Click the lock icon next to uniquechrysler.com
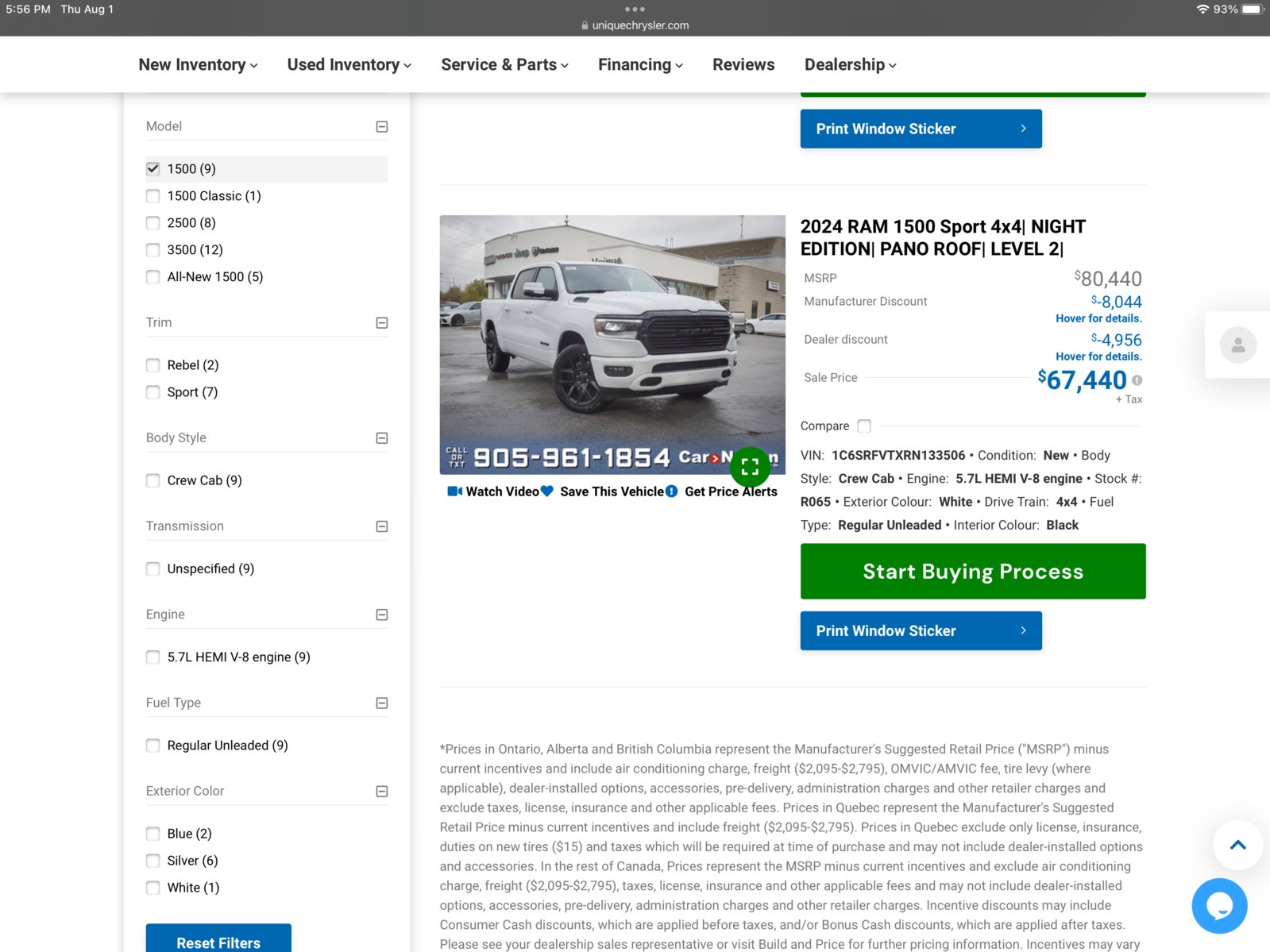Viewport: 1270px width, 952px height. click(585, 25)
